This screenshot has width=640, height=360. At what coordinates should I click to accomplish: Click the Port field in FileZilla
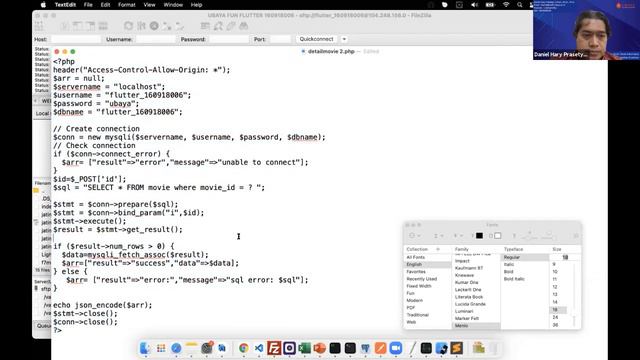[280, 39]
